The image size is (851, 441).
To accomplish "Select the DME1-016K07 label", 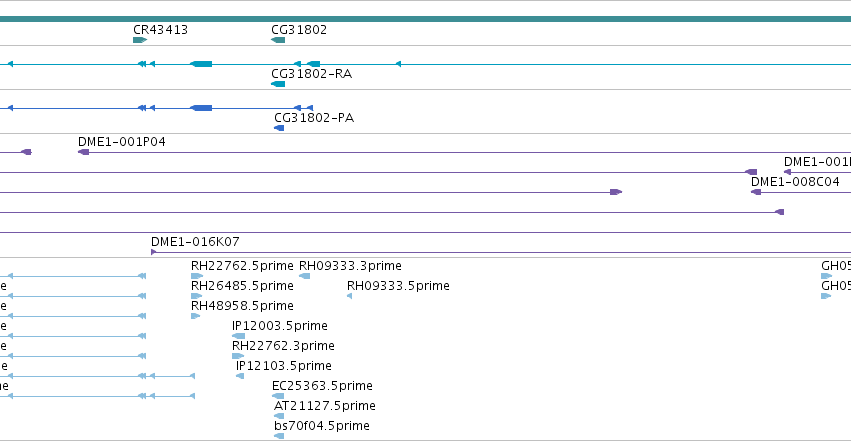I will pyautogui.click(x=195, y=241).
